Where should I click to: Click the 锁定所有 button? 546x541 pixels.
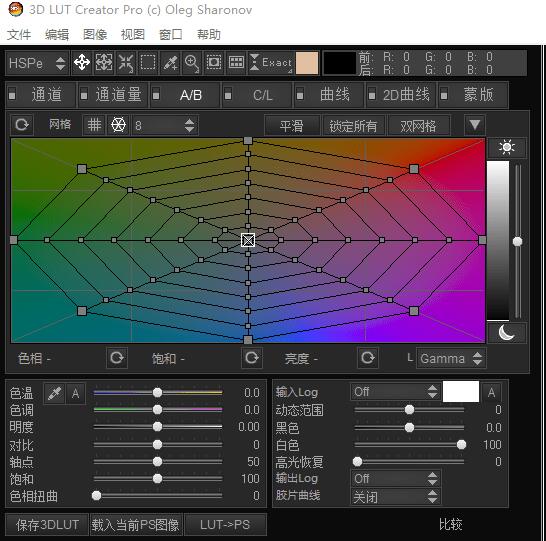click(x=353, y=125)
